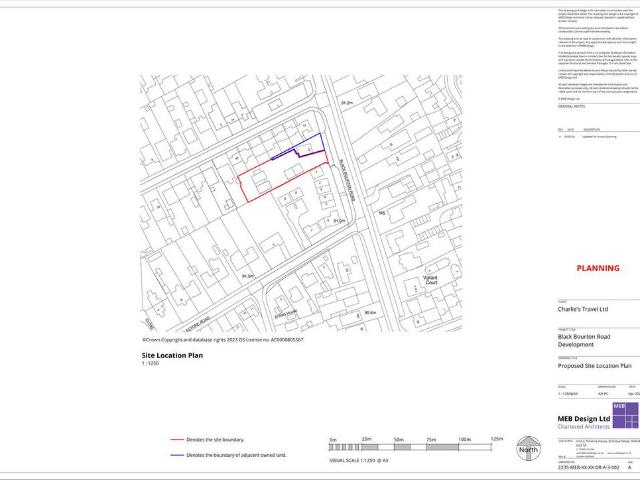Click the drawing number at title block bottom
Viewport: 640px width, 480px height.
[x=588, y=467]
